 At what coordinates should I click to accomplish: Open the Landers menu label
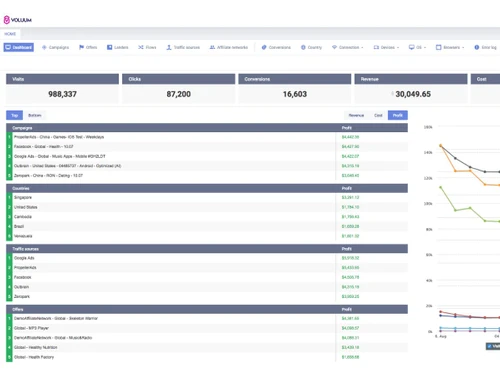121,47
